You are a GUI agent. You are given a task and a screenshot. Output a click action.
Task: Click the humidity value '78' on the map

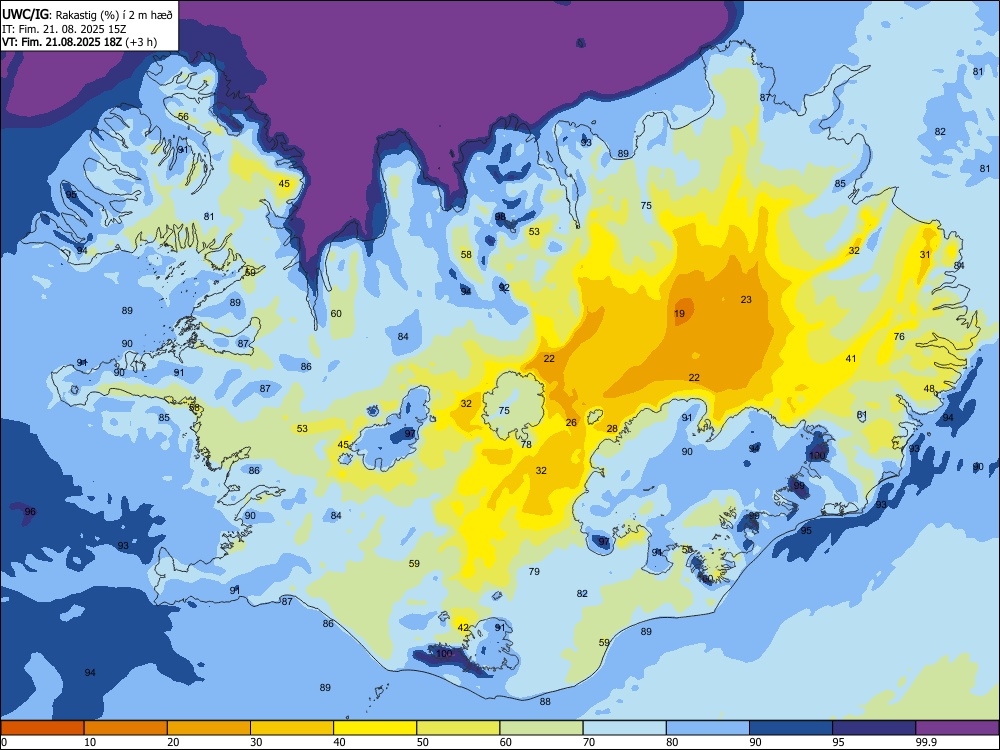pyautogui.click(x=526, y=444)
